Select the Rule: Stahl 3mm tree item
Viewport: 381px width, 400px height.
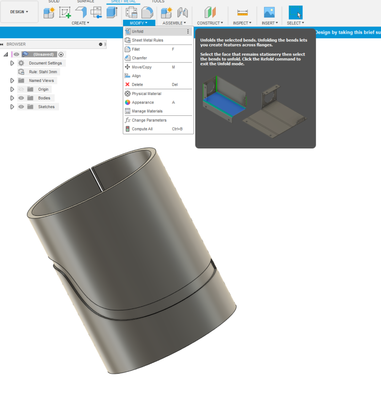pos(43,72)
